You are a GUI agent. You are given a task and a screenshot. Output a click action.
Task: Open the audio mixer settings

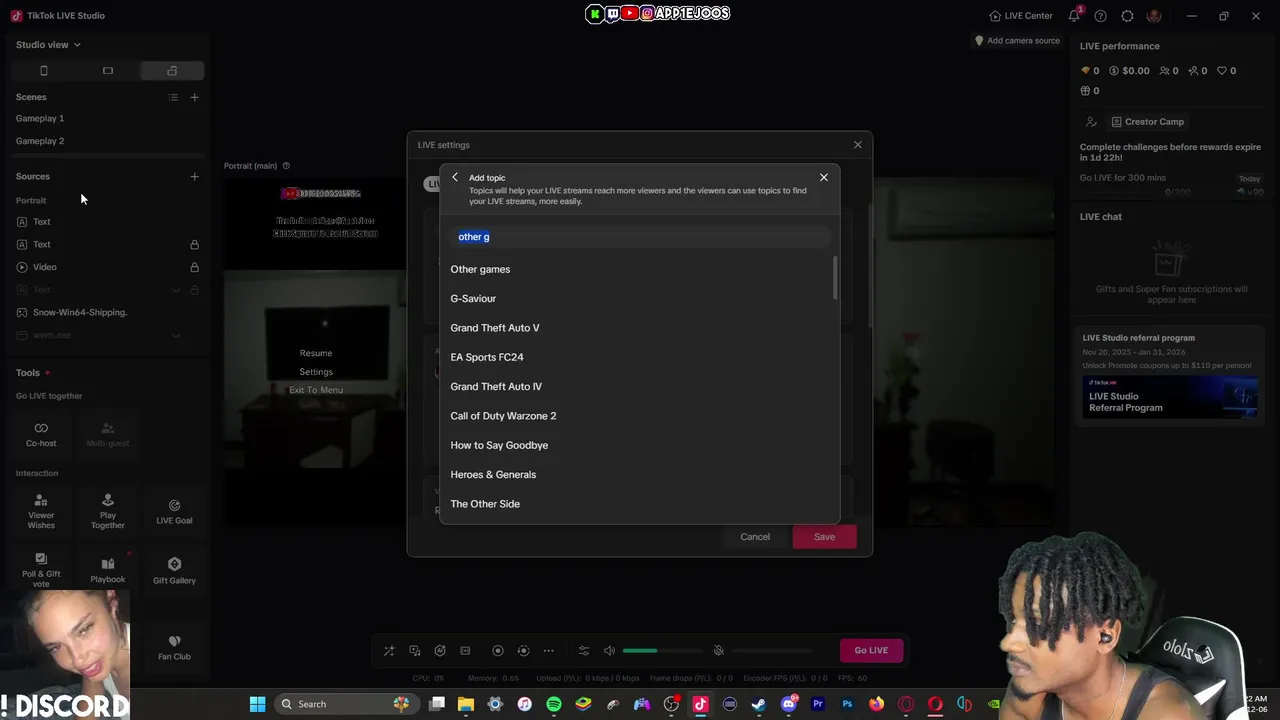click(584, 651)
